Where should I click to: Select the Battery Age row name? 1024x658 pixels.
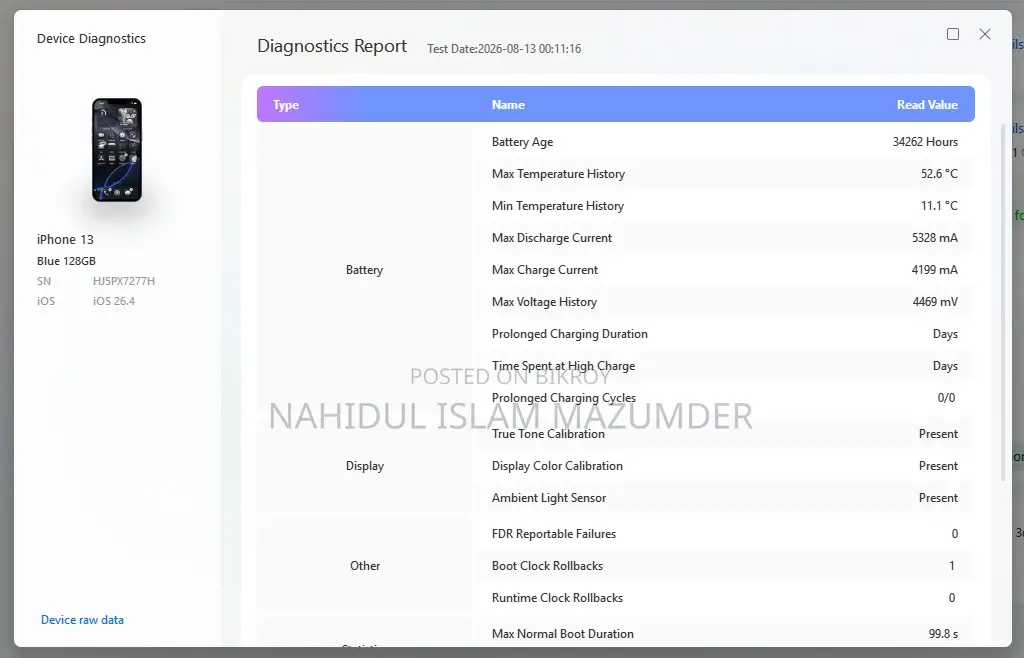(x=522, y=142)
